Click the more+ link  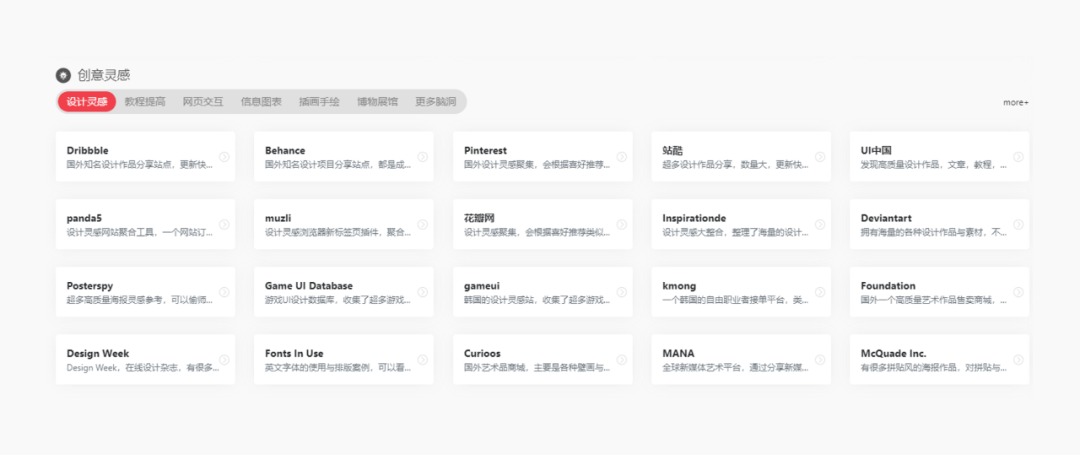[1016, 103]
